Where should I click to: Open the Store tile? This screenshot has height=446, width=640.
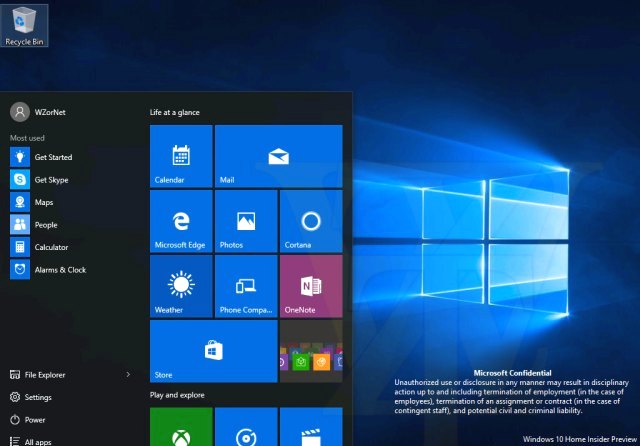coord(213,351)
